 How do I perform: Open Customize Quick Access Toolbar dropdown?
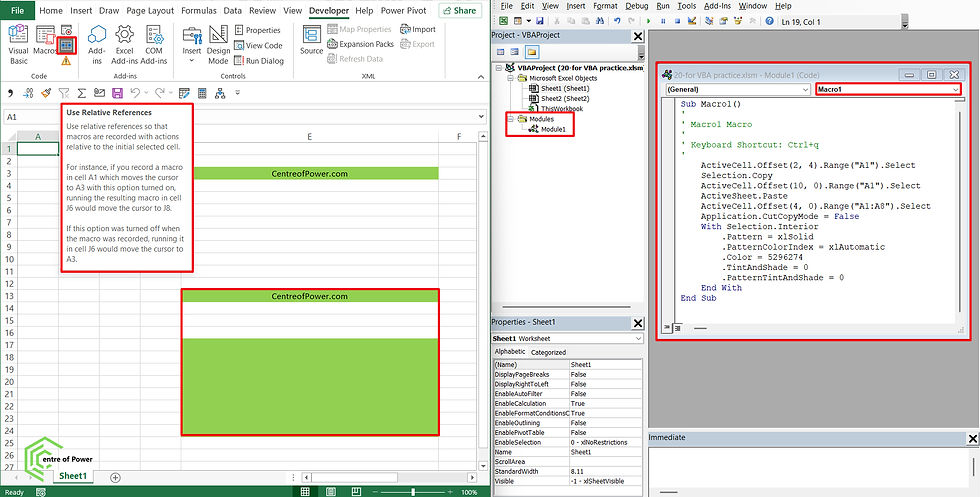coord(238,93)
